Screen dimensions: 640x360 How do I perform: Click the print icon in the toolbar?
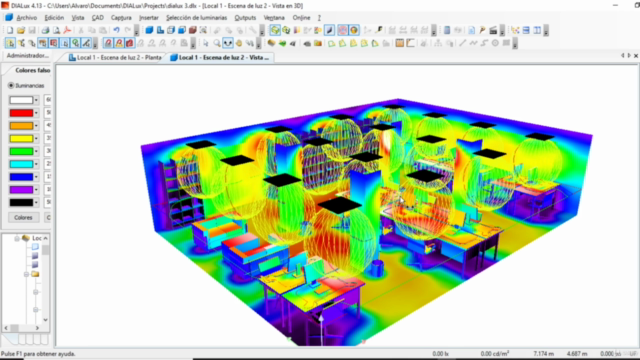[x=45, y=30]
